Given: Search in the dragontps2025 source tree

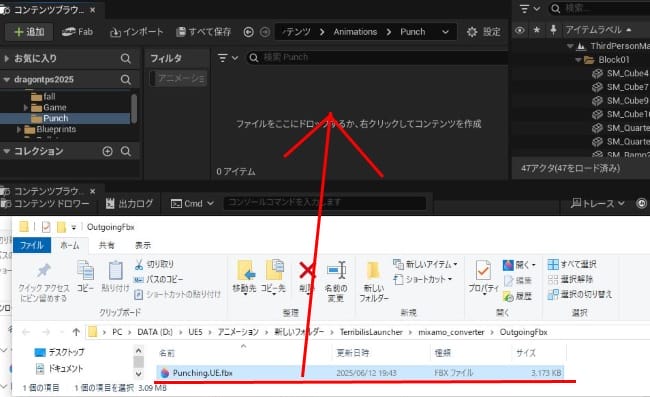Looking at the screenshot, I should pyautogui.click(x=126, y=80).
